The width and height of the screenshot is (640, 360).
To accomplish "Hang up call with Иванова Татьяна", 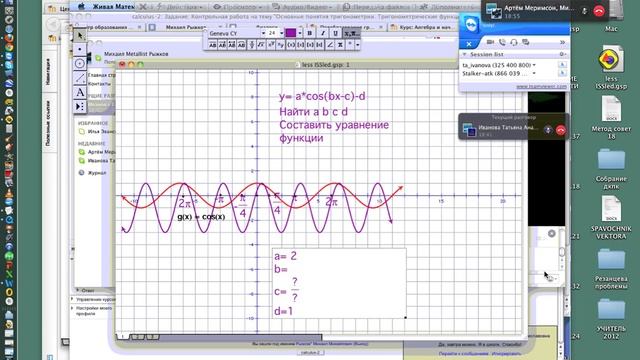I will pos(560,130).
